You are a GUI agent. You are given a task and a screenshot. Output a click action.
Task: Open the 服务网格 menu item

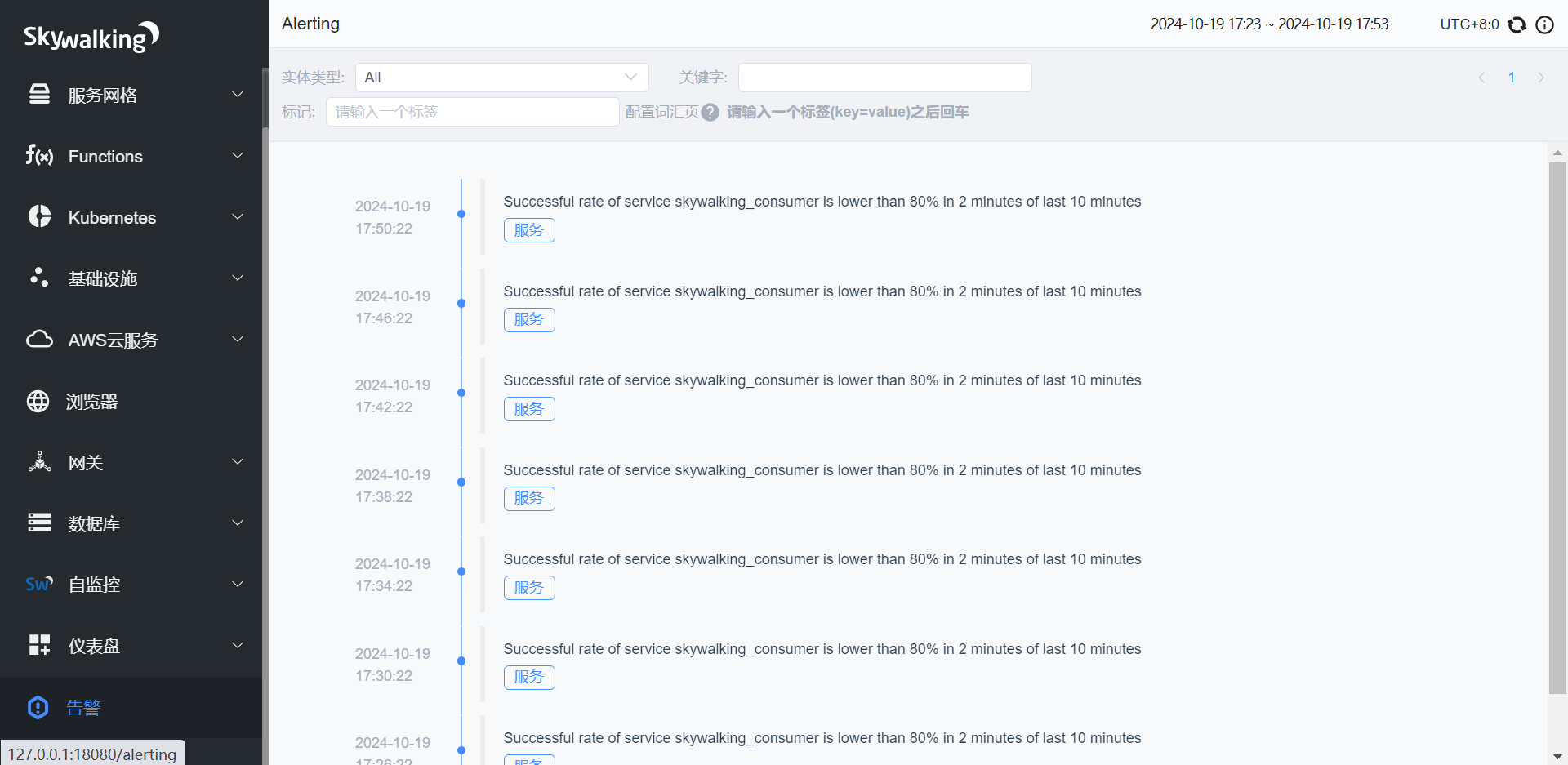point(131,95)
